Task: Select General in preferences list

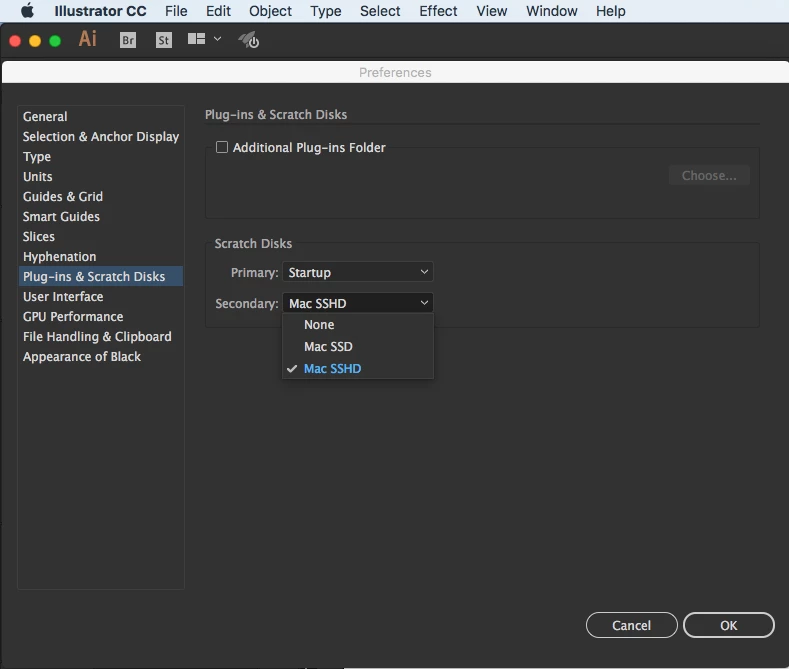Action: 101,116
